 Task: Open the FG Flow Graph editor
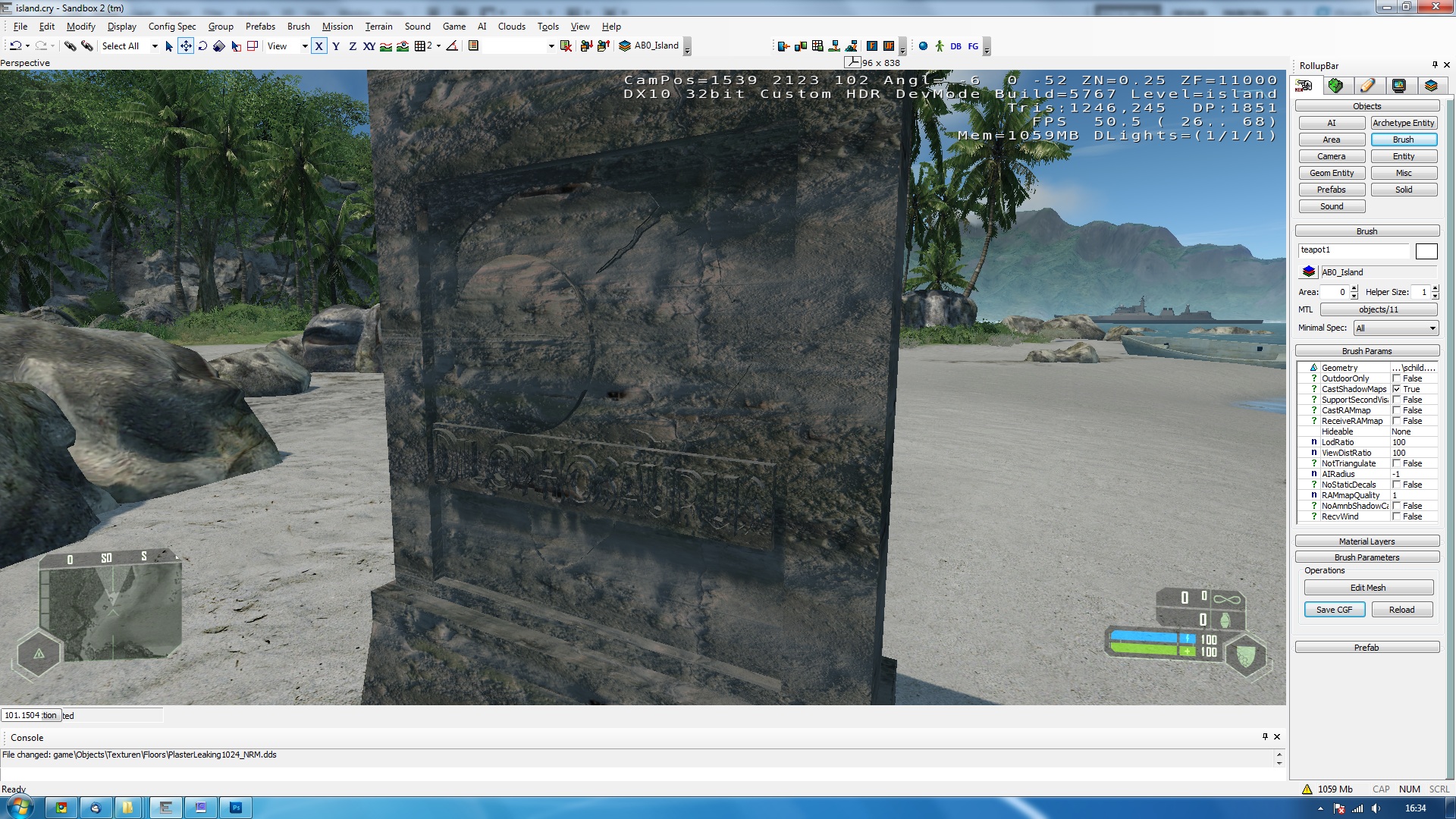click(973, 46)
